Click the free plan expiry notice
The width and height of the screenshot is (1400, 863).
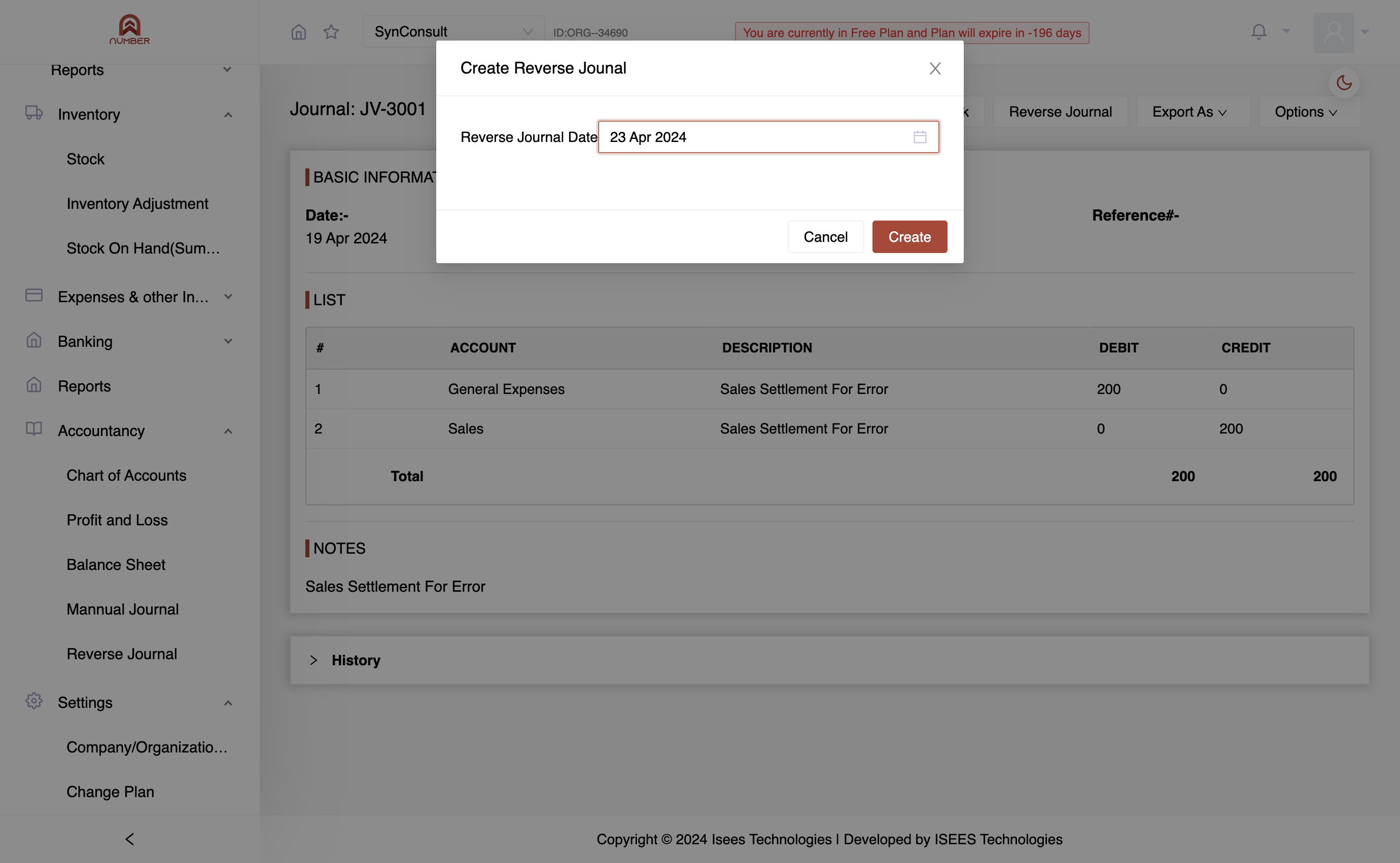pyautogui.click(x=912, y=33)
